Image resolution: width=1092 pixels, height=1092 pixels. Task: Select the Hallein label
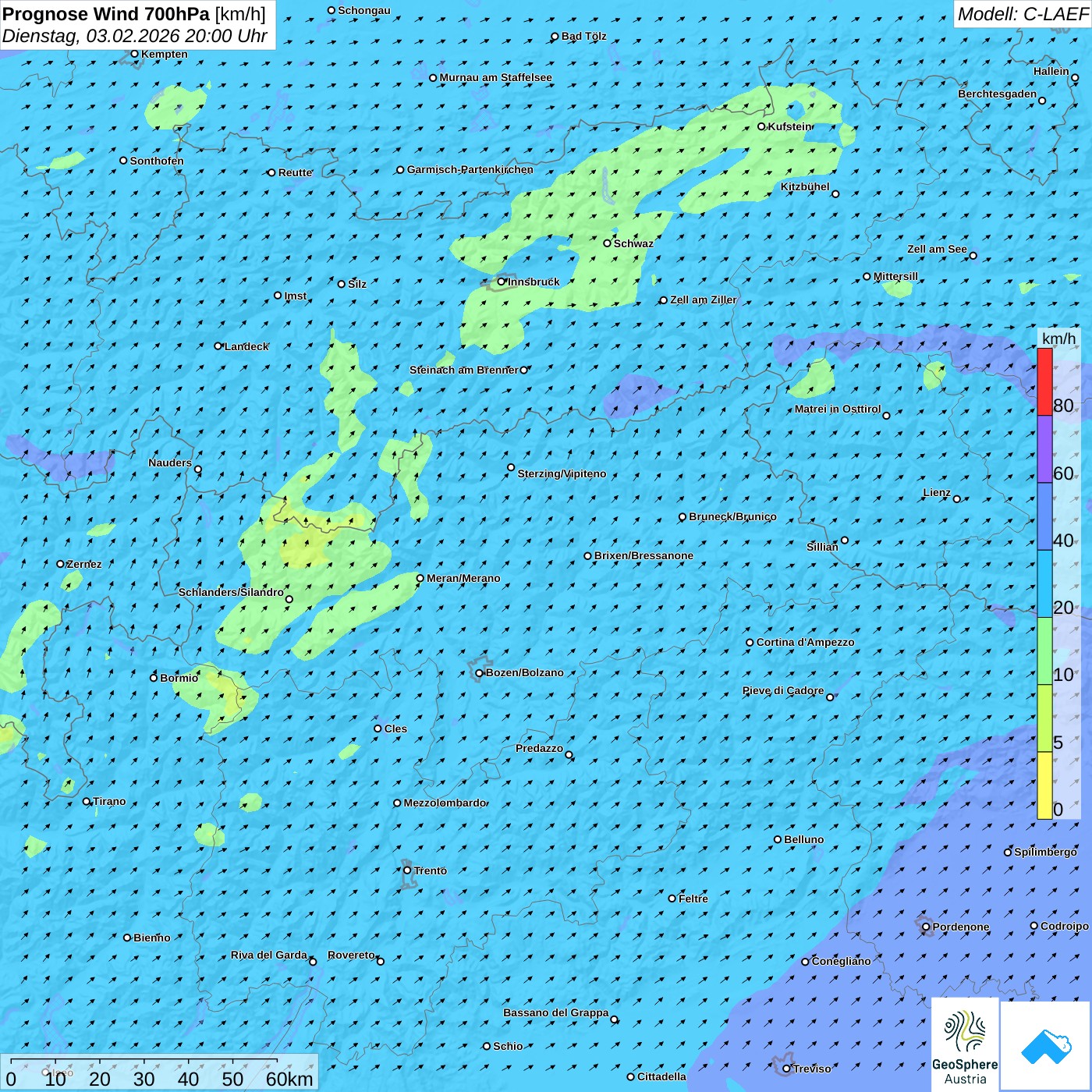pyautogui.click(x=1051, y=71)
